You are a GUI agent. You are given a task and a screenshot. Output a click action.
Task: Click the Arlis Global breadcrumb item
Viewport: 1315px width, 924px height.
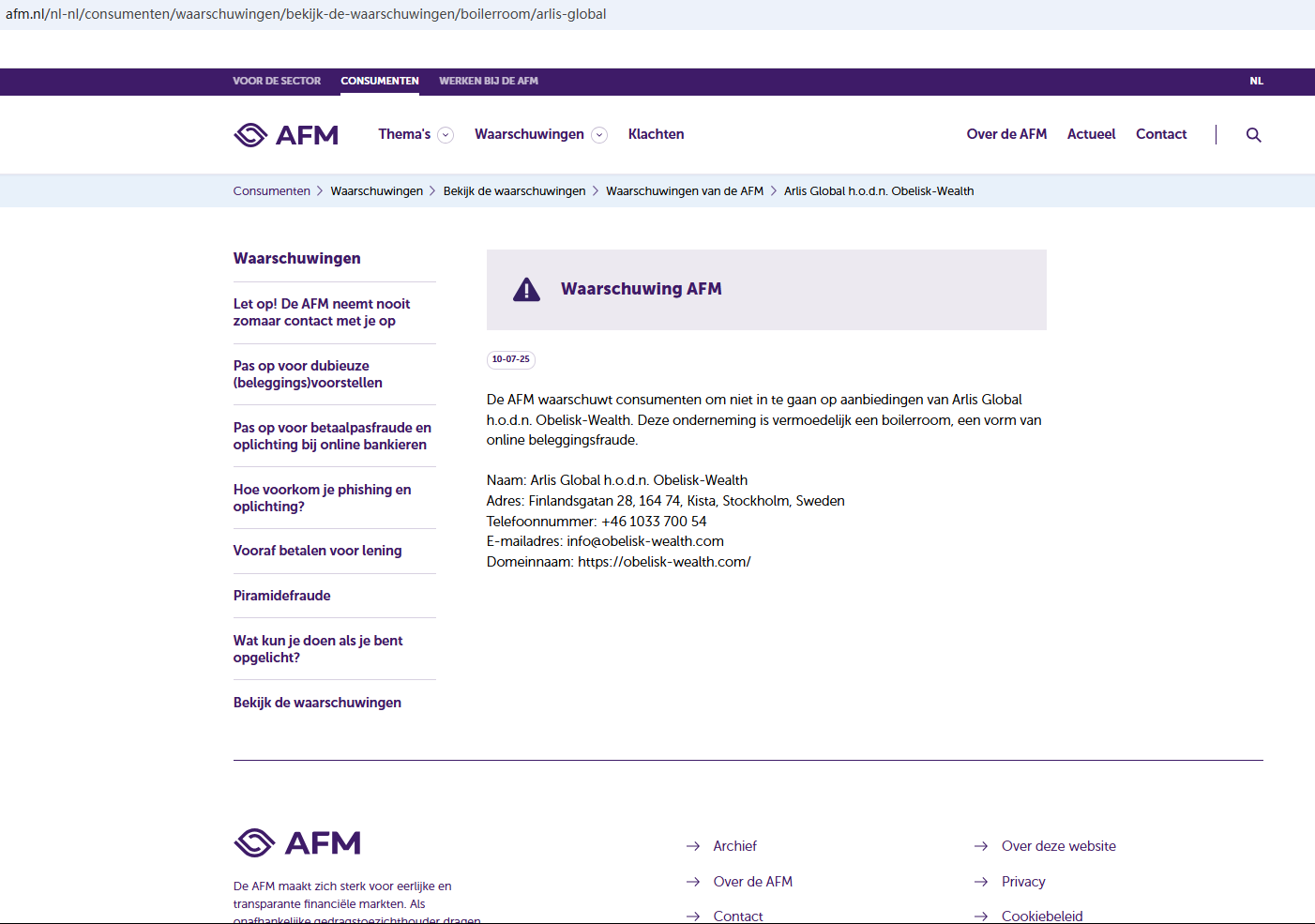[879, 191]
